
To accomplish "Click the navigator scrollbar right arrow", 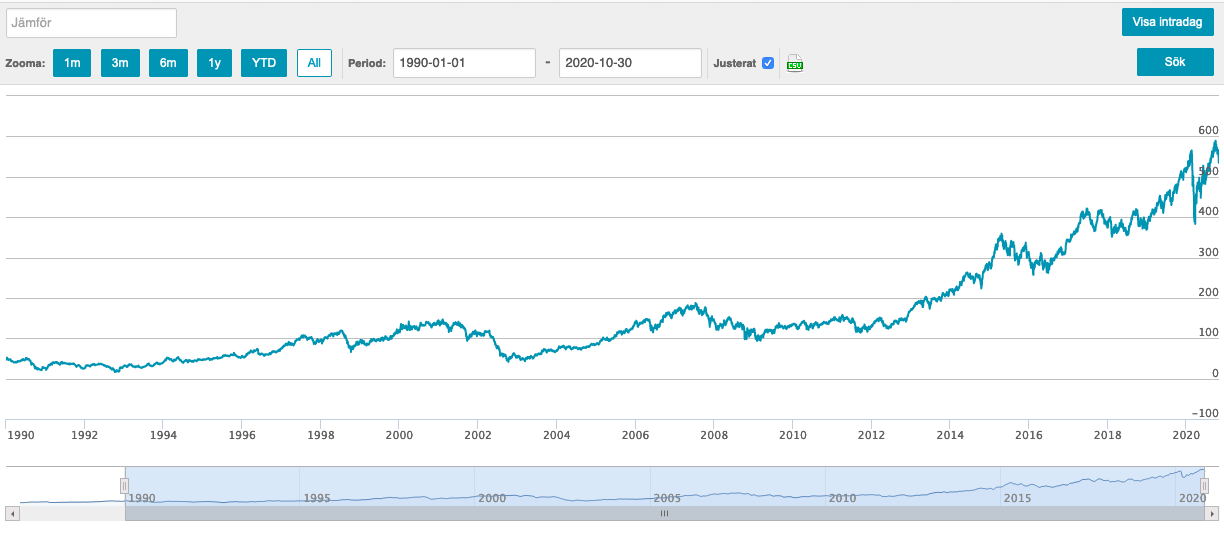I will [x=1214, y=513].
